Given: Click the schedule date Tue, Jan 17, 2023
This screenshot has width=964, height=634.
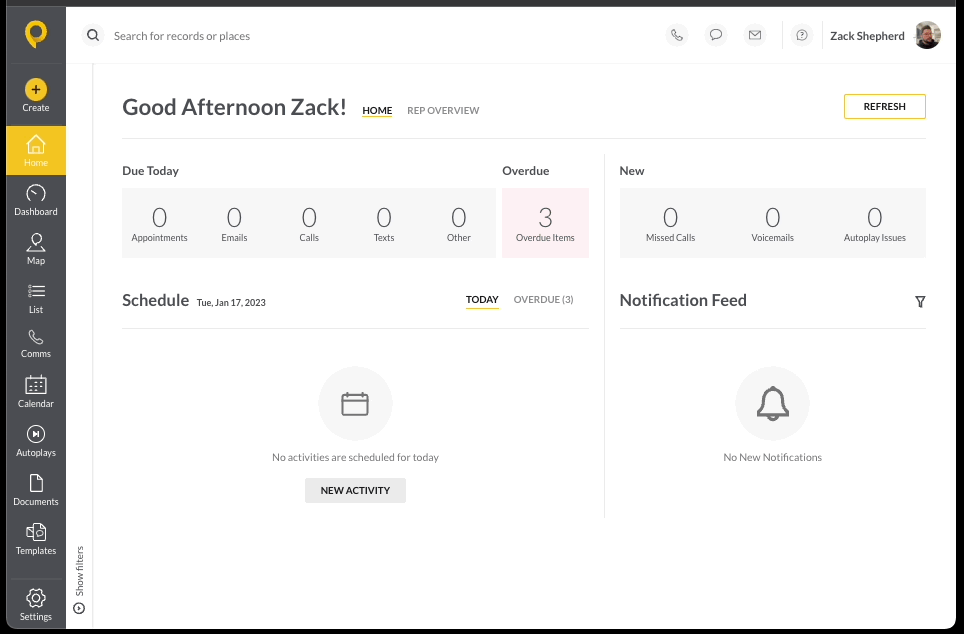Looking at the screenshot, I should [x=231, y=303].
